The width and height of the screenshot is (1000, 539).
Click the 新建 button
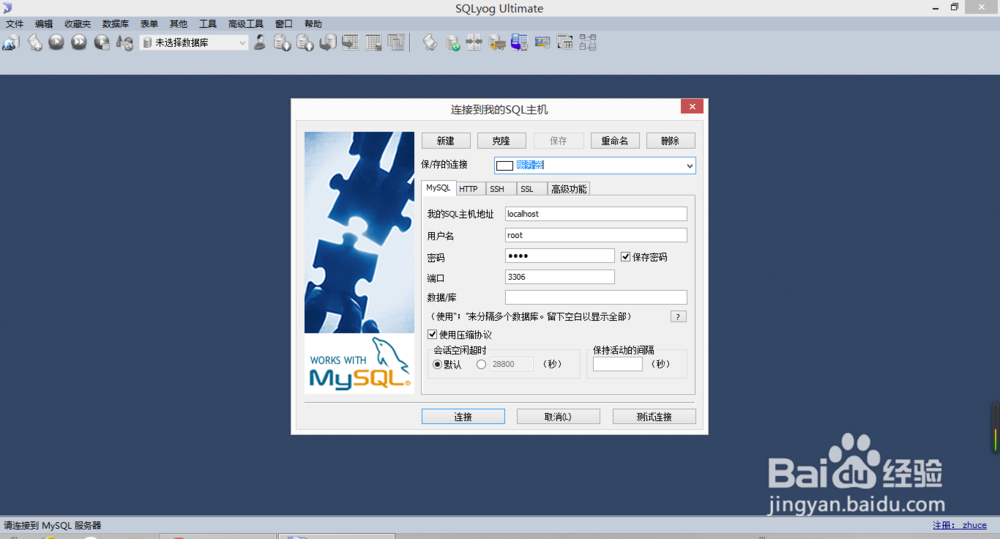tap(446, 141)
